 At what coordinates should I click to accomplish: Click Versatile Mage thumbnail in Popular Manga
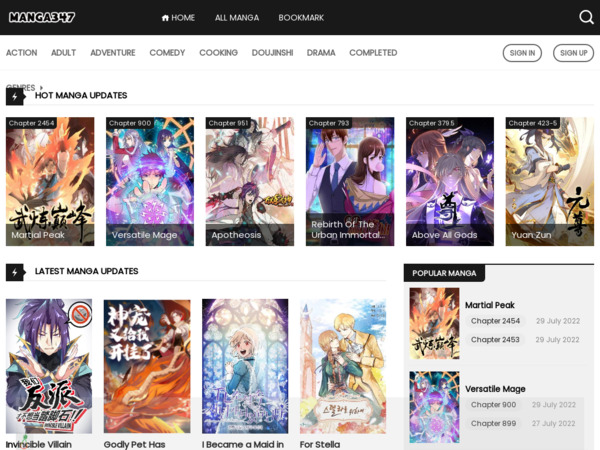pos(434,407)
